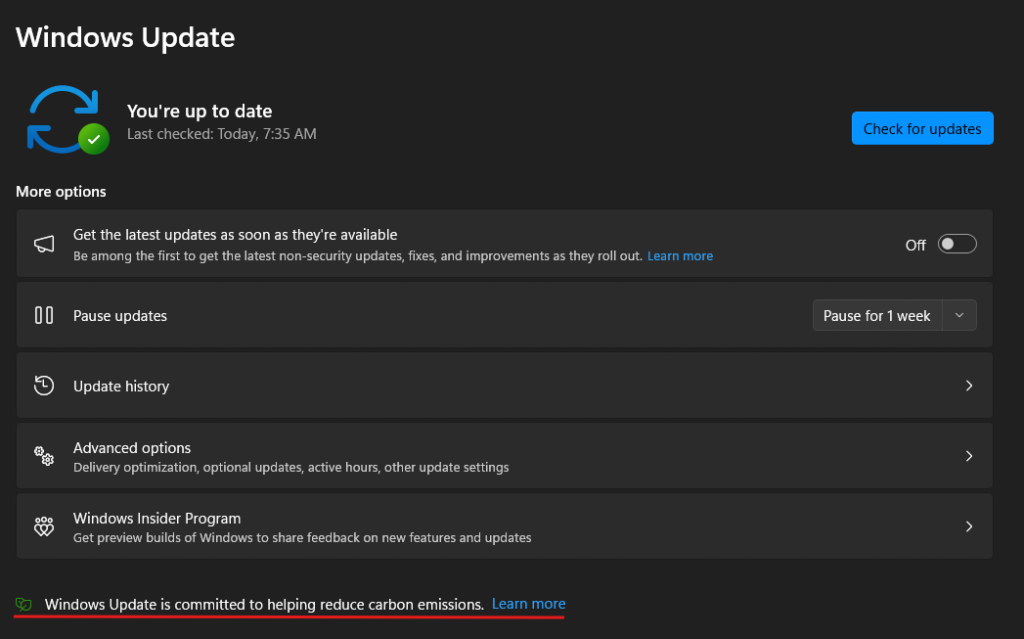Enable the get latest updates toggle
This screenshot has height=639, width=1024.
point(956,244)
